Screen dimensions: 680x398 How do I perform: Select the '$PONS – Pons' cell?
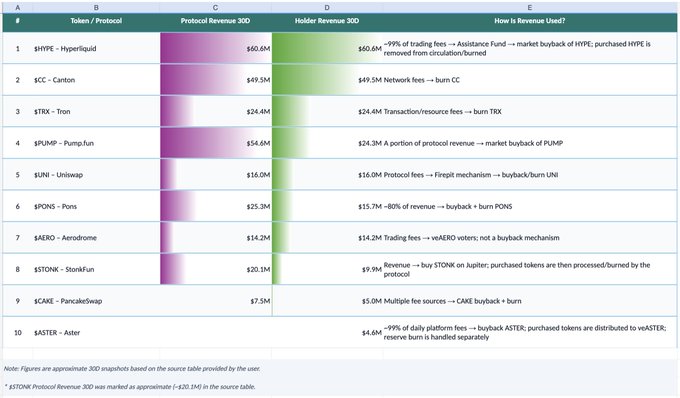click(96, 206)
